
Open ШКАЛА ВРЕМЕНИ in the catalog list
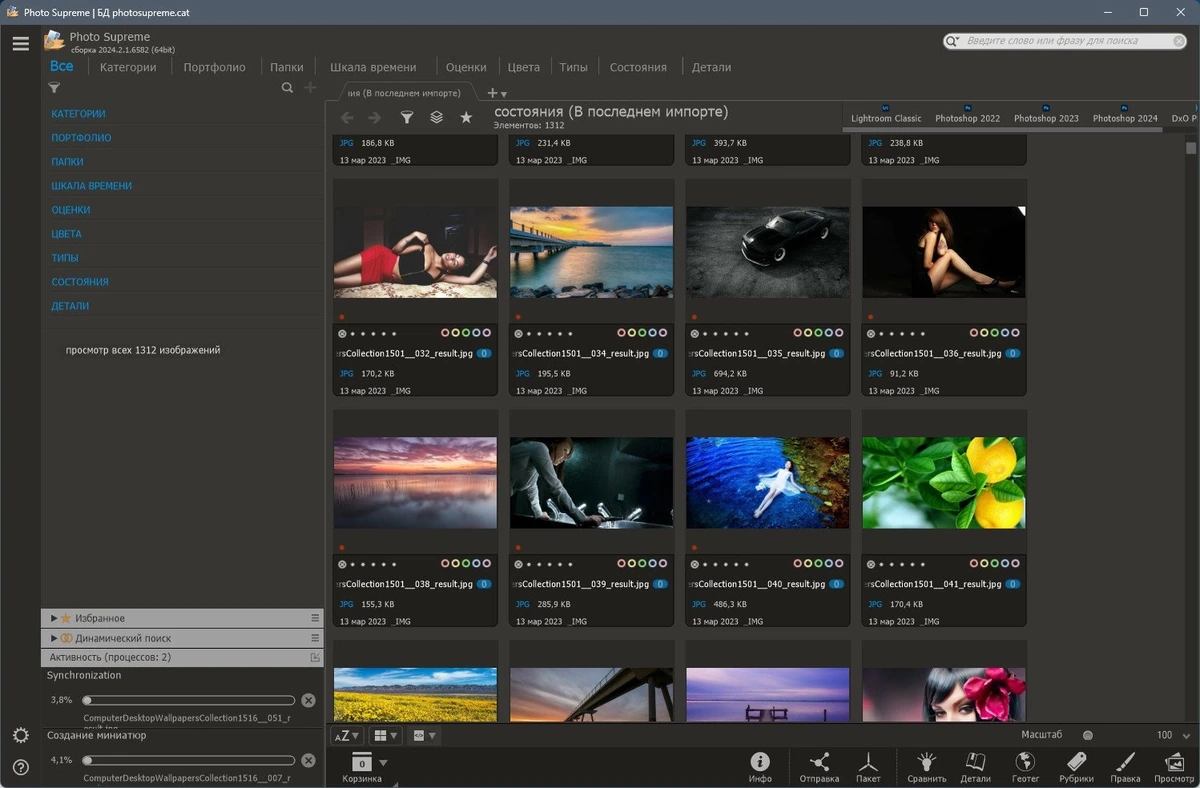(x=92, y=186)
